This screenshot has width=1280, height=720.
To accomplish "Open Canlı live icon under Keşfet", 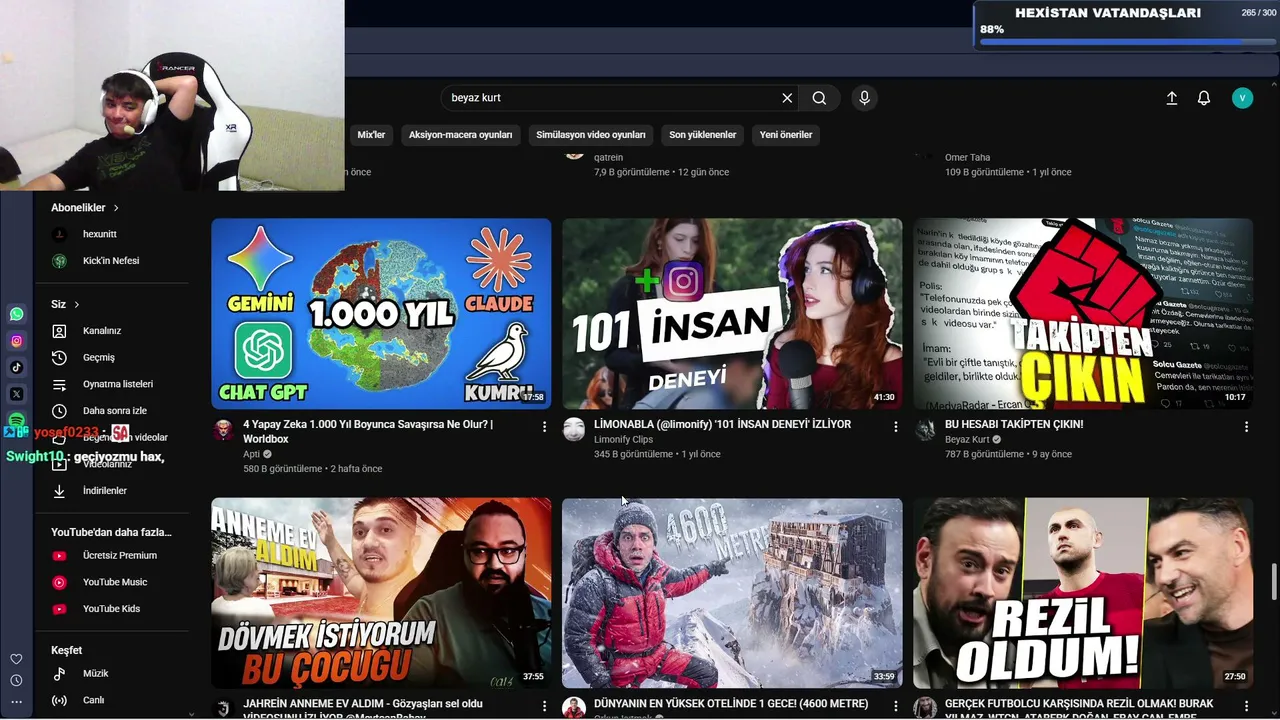I will 60,701.
